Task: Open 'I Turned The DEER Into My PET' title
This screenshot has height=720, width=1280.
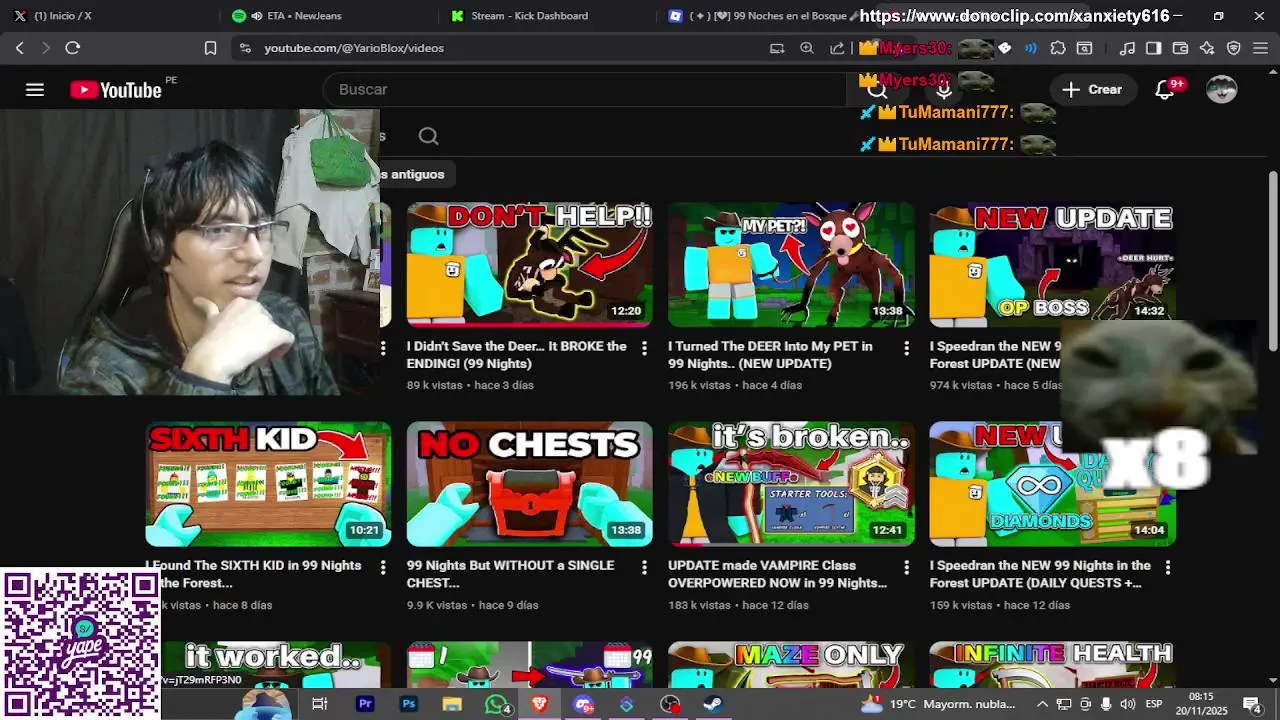Action: tap(770, 355)
